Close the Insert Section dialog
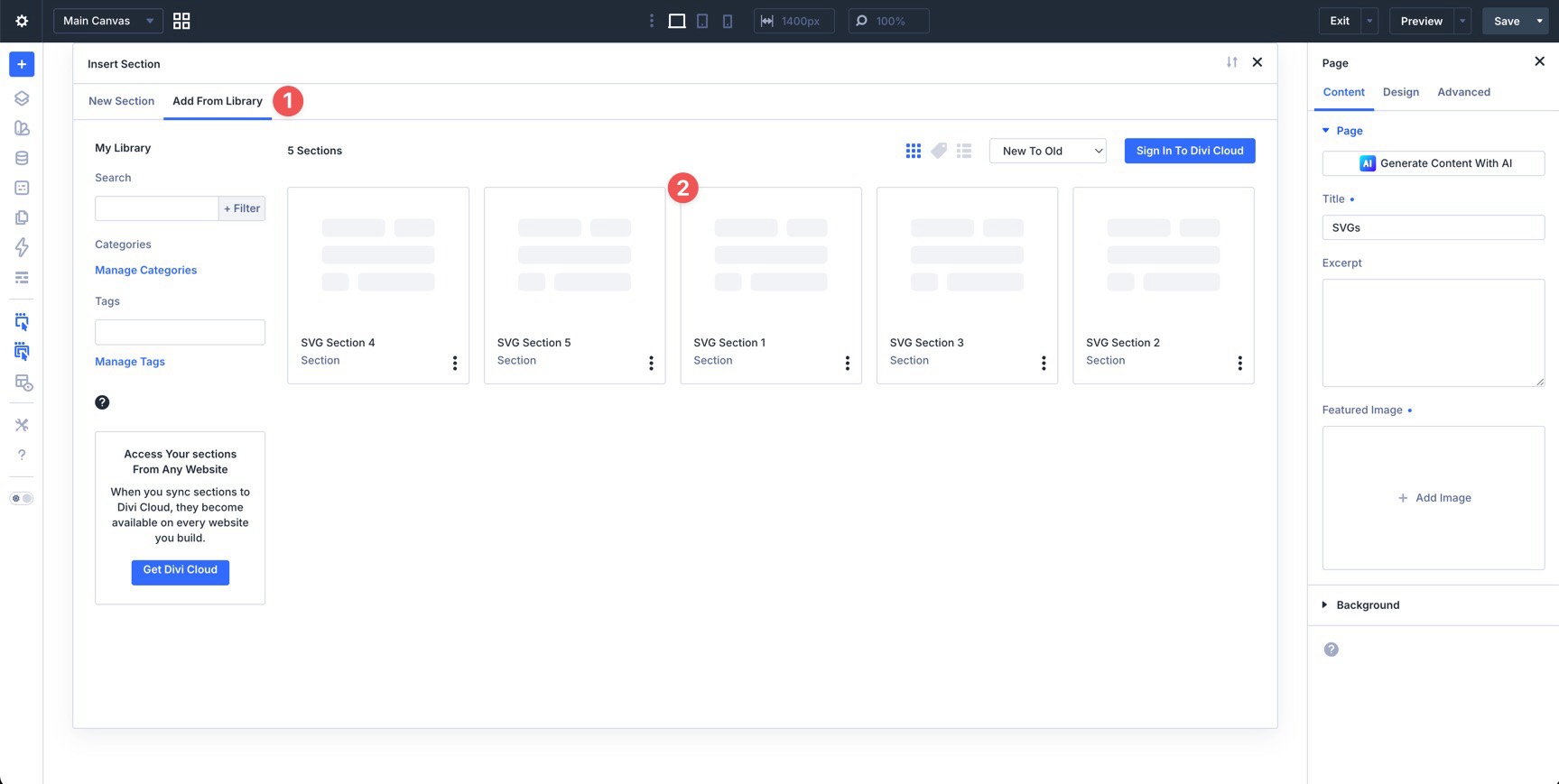 click(x=1257, y=62)
